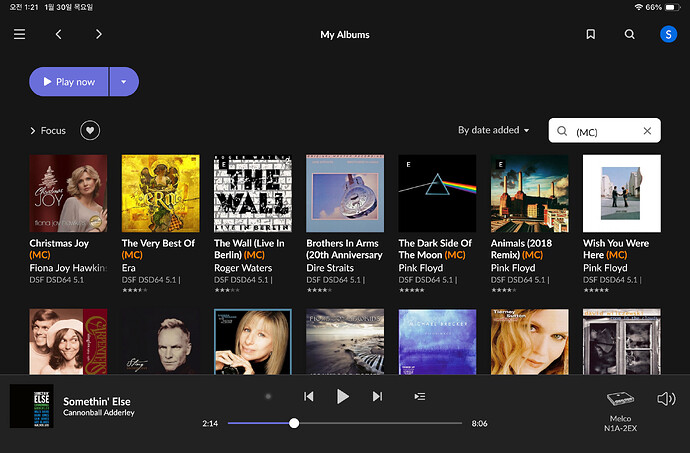Click the (MC) filter text field

pos(604,131)
